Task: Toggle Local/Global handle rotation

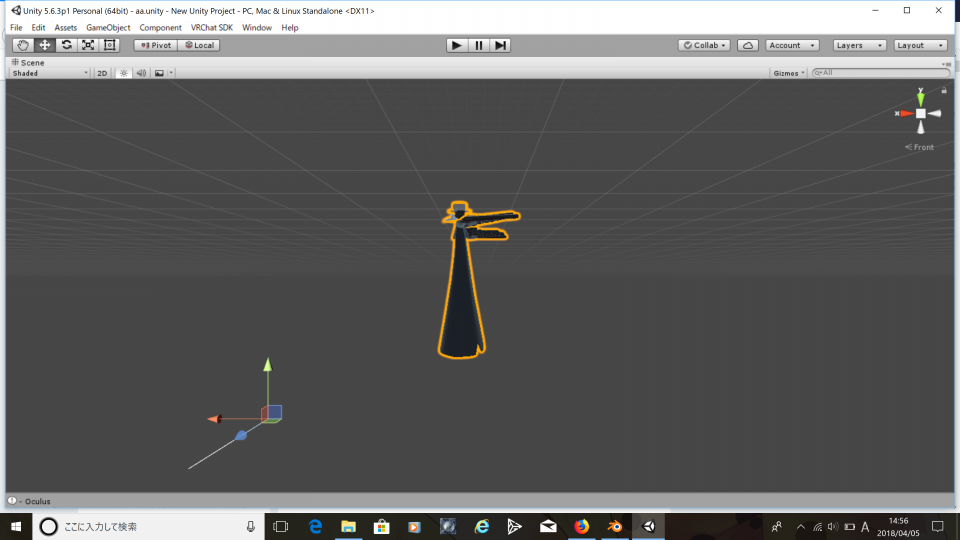Action: (x=199, y=45)
